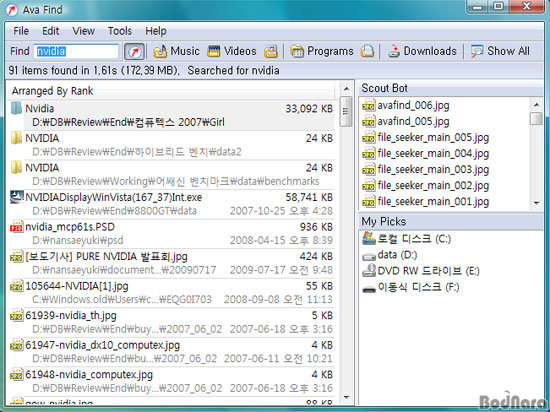The image size is (550, 412).
Task: Click file_seeker_main_005.jpg icon
Action: pyautogui.click(x=369, y=137)
